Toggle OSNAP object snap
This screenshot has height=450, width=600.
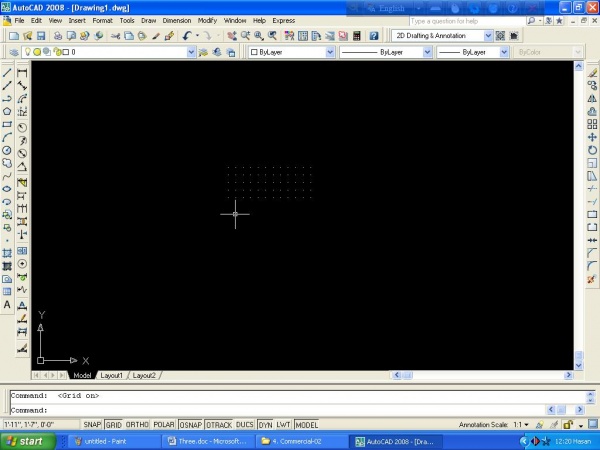click(x=190, y=425)
